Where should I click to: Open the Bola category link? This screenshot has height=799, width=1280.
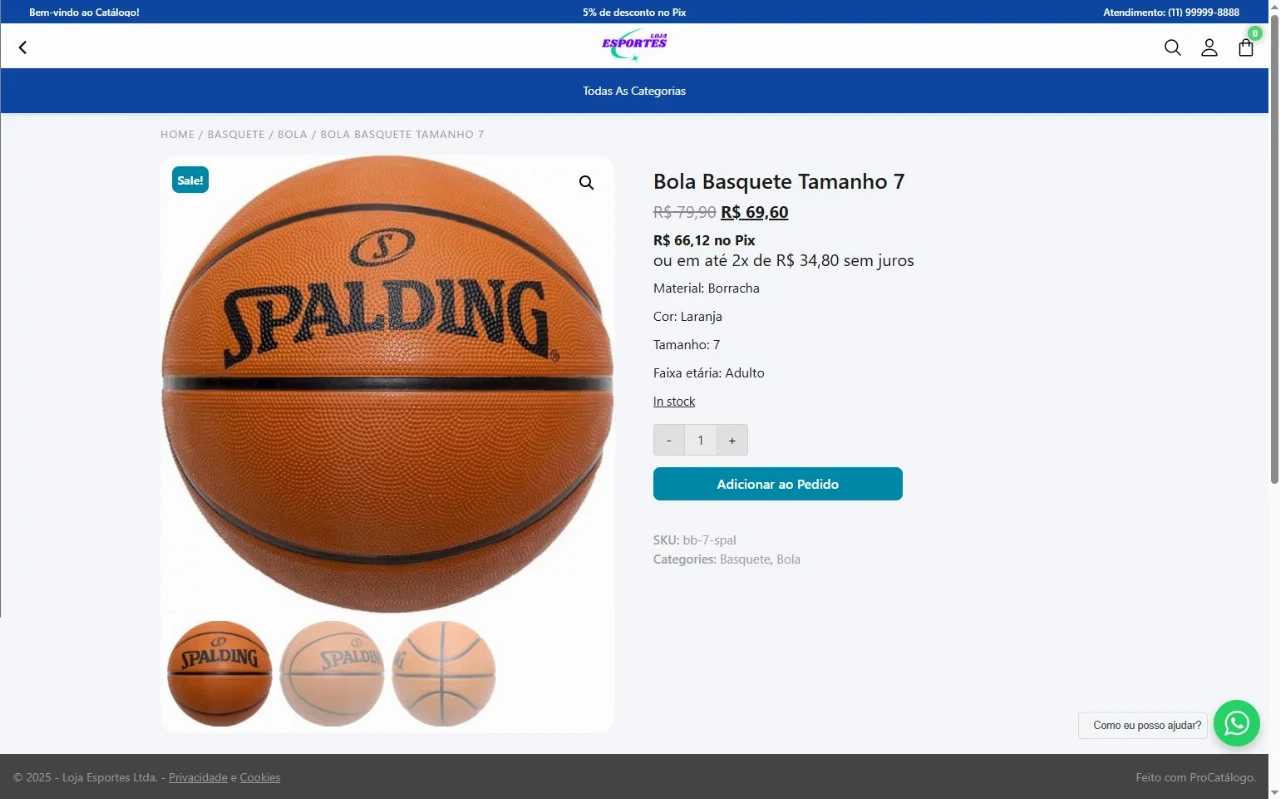(x=788, y=559)
